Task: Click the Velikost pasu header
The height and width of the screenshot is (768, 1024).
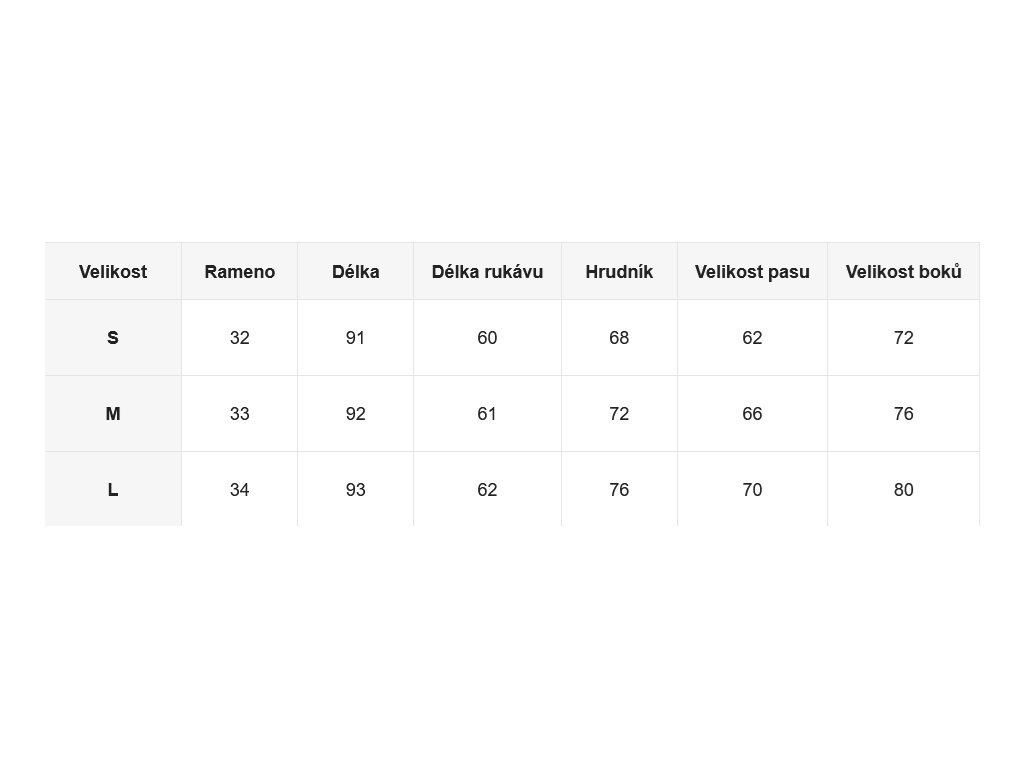Action: click(752, 272)
